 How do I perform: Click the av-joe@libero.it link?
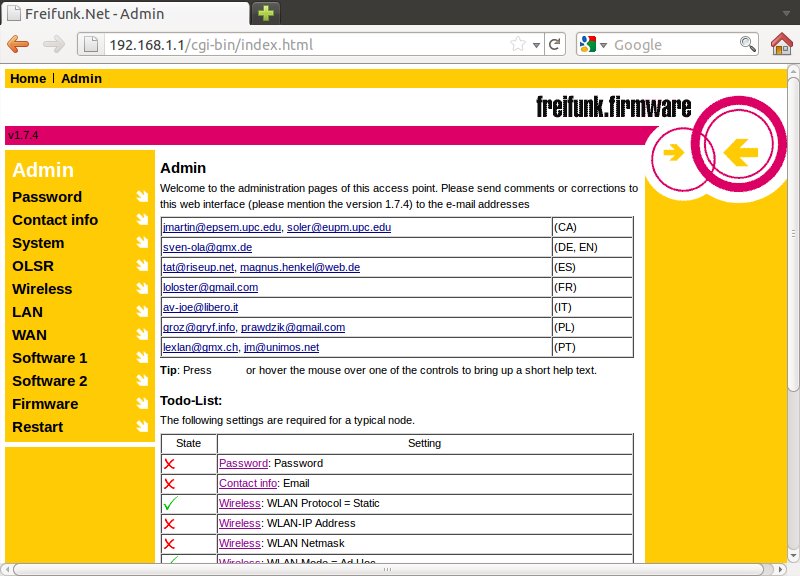[201, 307]
